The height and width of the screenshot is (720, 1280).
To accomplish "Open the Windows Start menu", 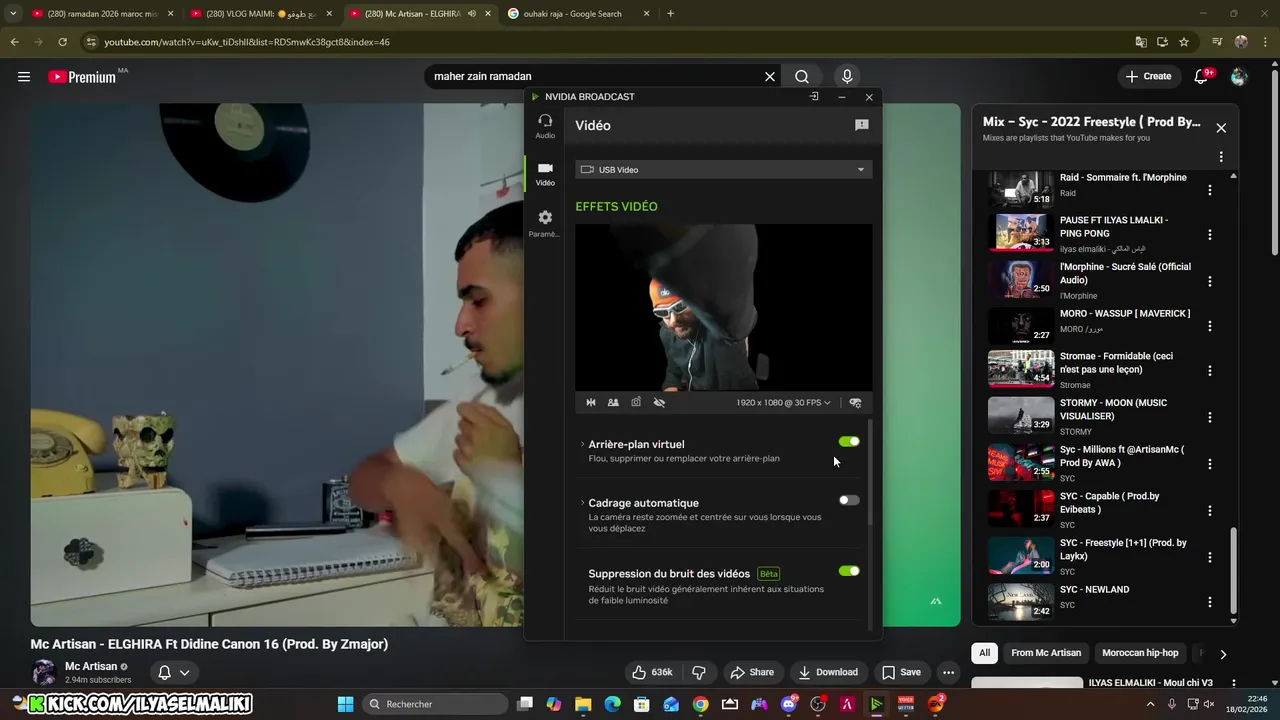I will point(345,704).
